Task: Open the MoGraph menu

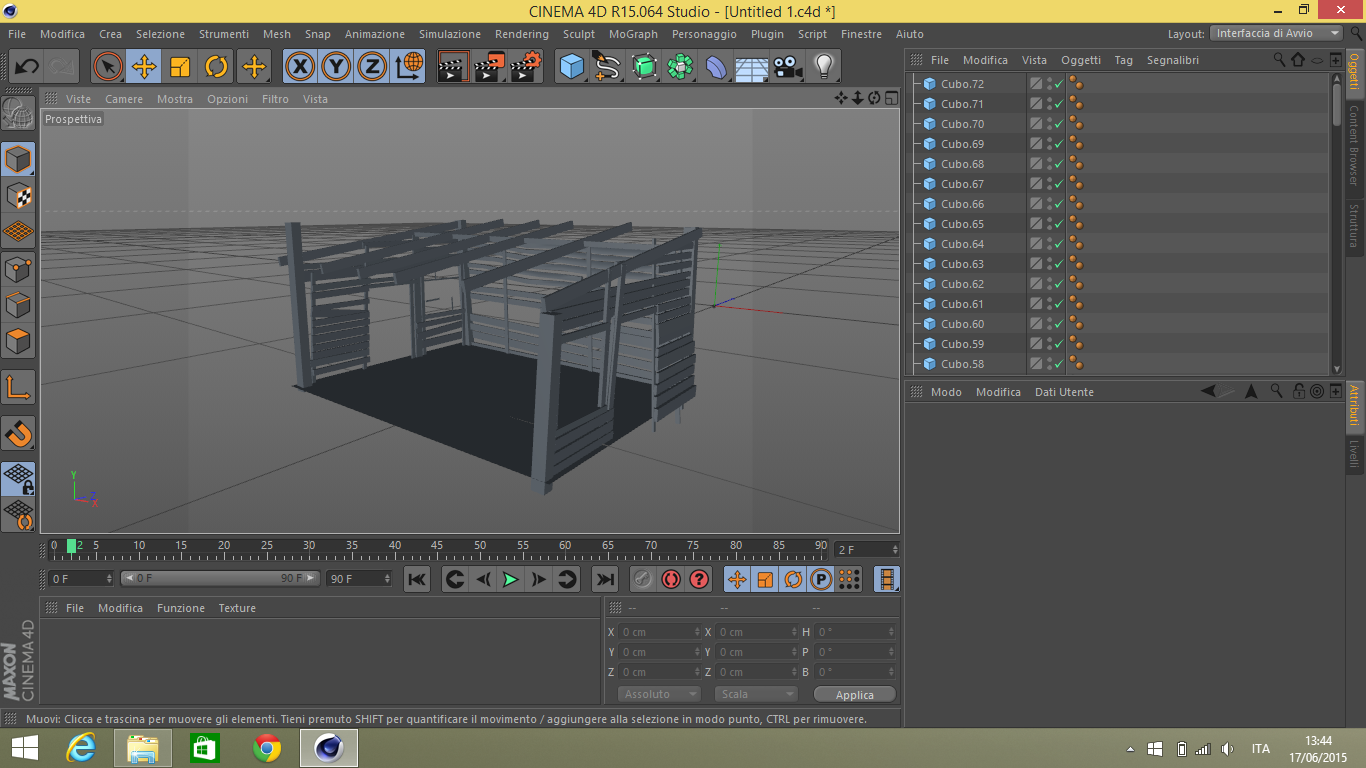Action: tap(633, 34)
